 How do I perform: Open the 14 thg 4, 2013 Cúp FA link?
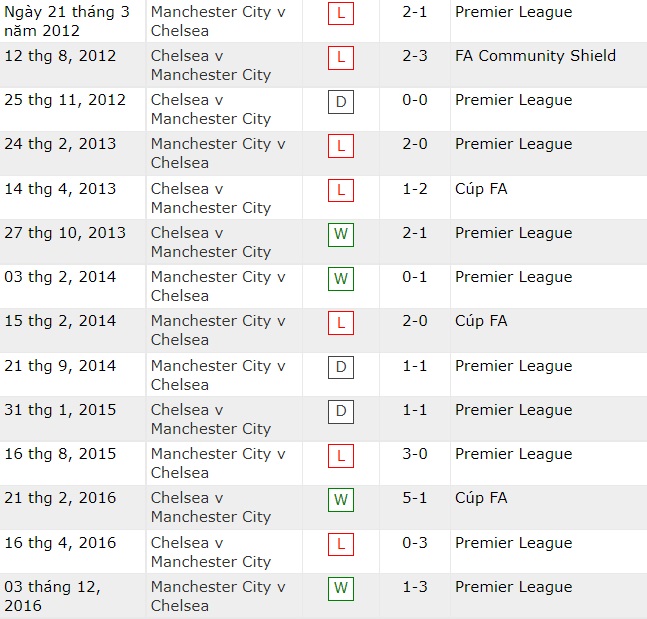(x=481, y=188)
